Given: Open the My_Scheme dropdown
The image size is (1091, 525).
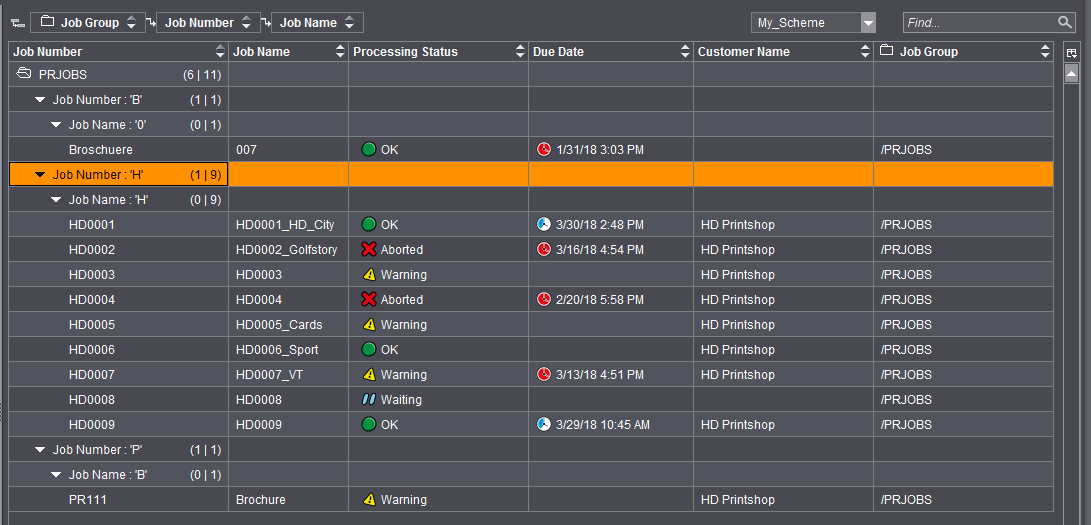Looking at the screenshot, I should 868,23.
